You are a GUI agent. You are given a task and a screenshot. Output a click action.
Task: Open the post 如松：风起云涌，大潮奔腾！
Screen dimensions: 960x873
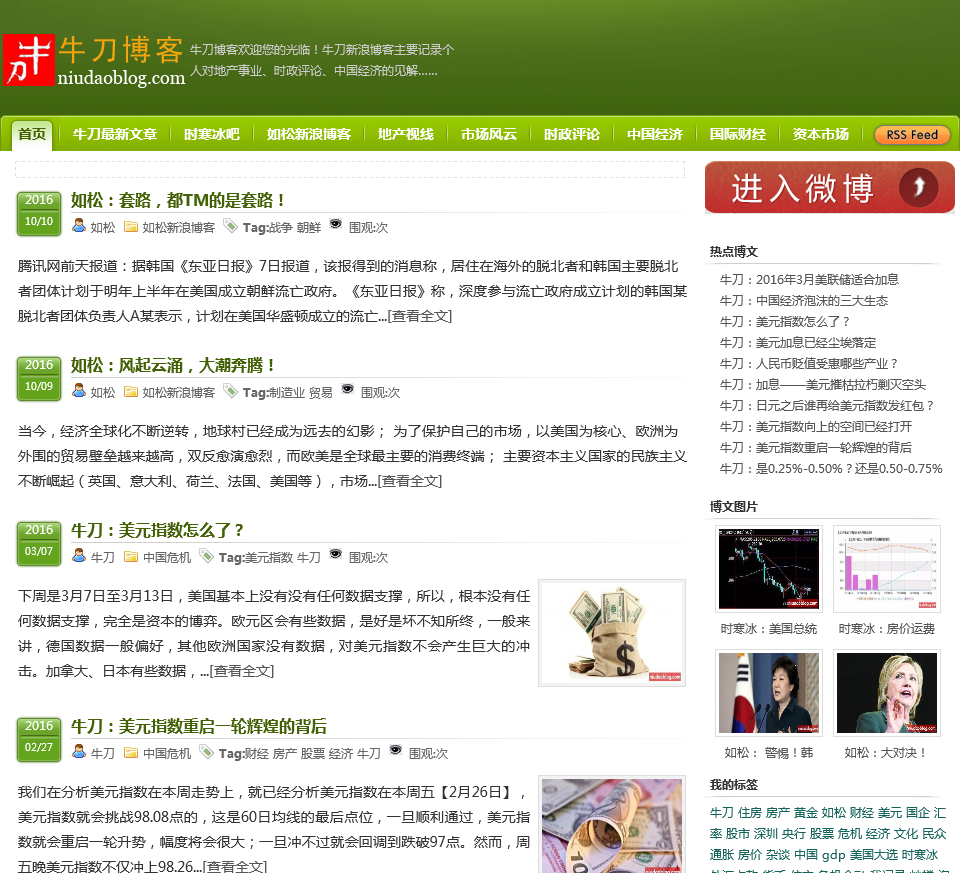click(173, 365)
